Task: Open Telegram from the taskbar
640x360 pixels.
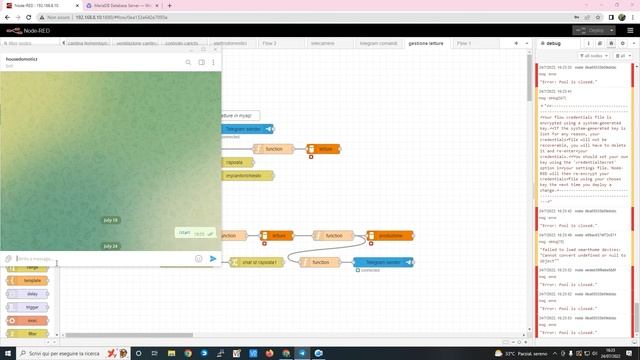Action: coord(302,353)
